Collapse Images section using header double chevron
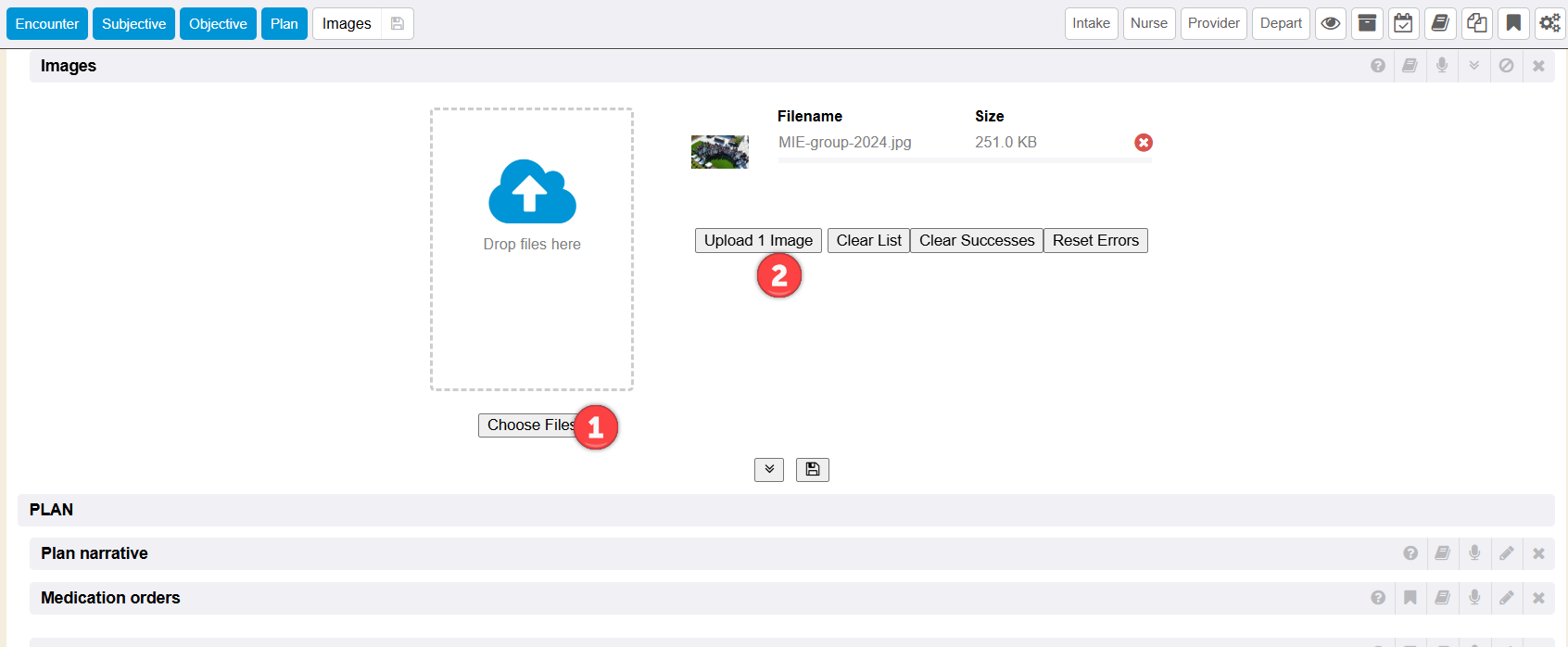Screen dimensions: 1568x647 click(1474, 66)
